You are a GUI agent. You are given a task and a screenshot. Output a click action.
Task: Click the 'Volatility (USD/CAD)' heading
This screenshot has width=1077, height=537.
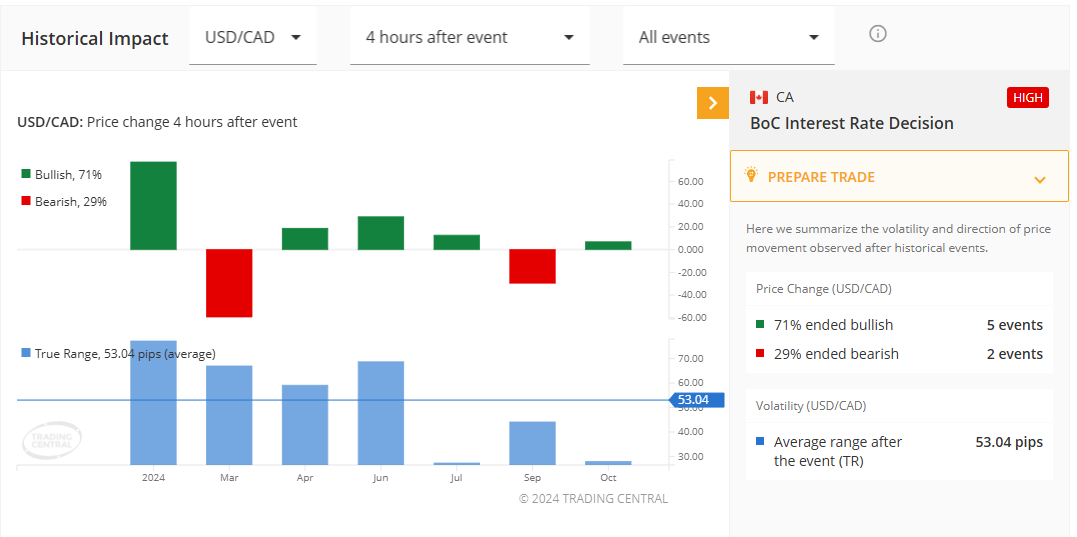pyautogui.click(x=811, y=406)
